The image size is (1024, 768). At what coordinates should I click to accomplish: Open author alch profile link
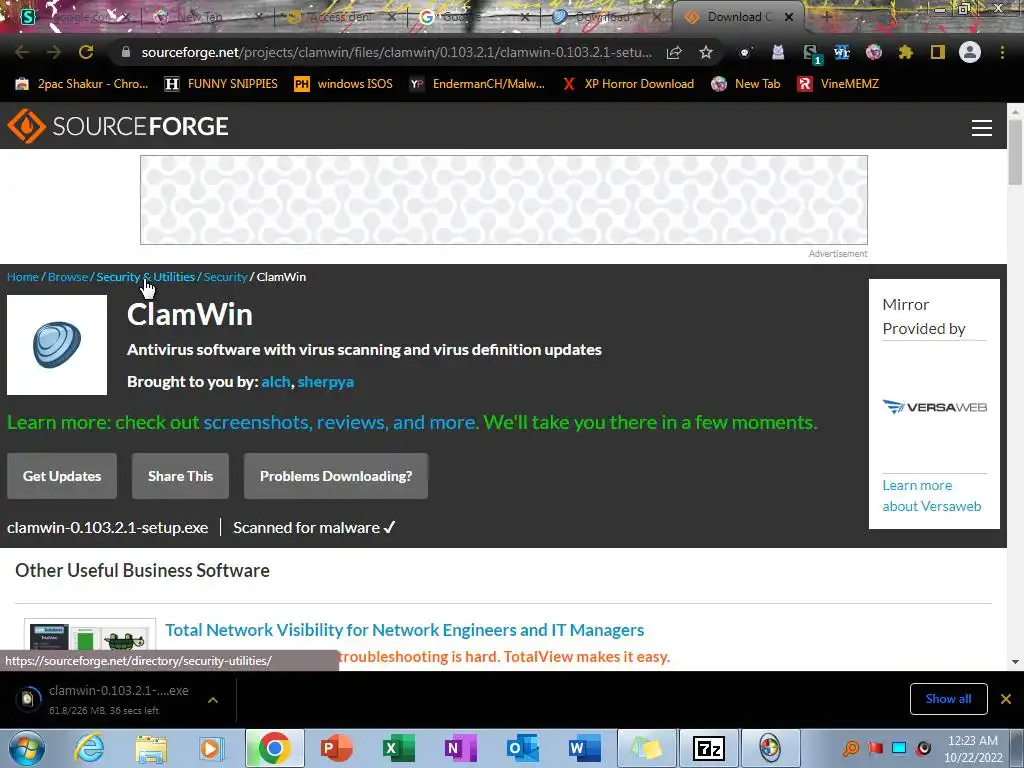pos(276,381)
